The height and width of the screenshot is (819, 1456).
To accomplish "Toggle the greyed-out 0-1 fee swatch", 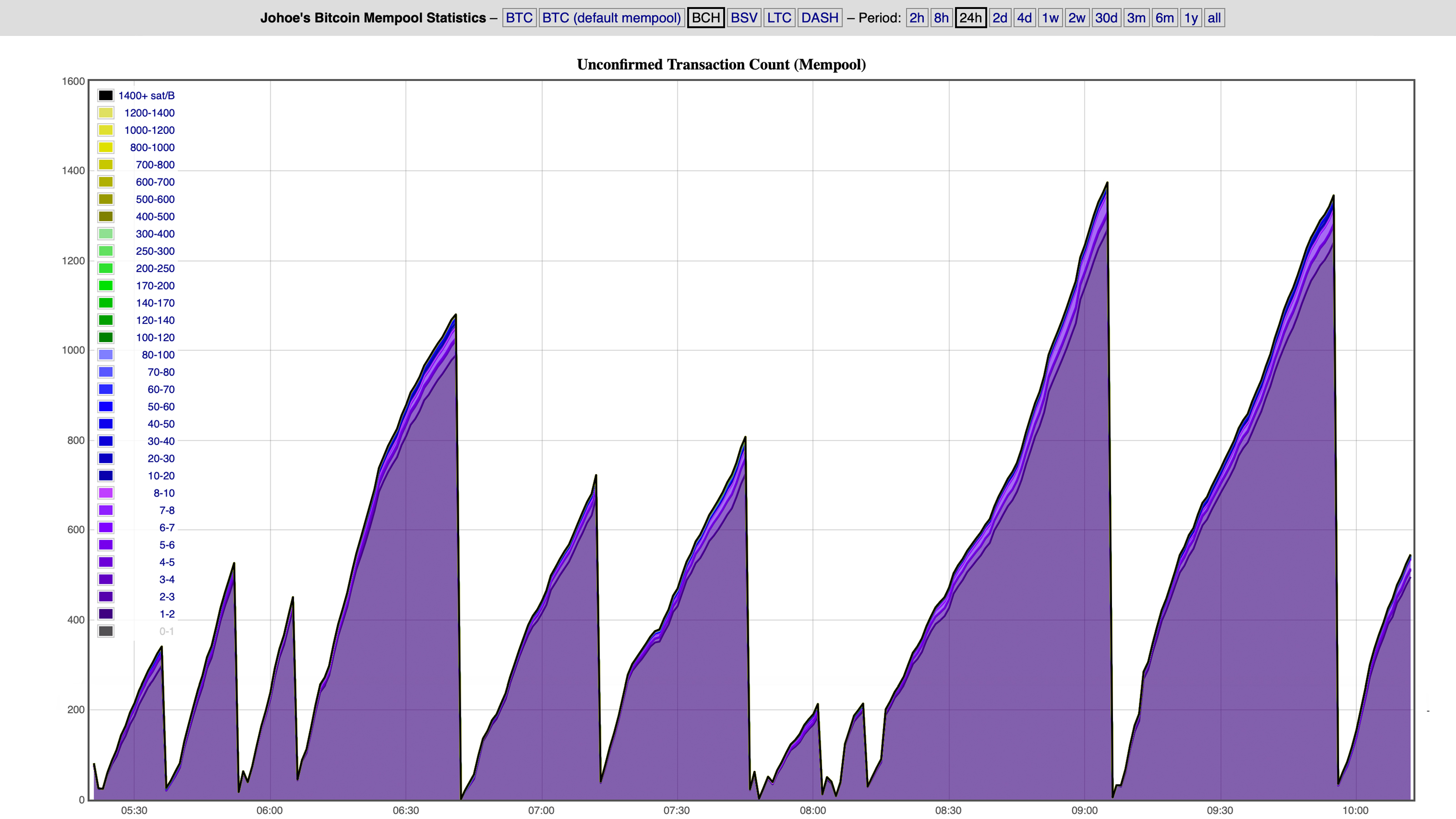I will (x=106, y=632).
